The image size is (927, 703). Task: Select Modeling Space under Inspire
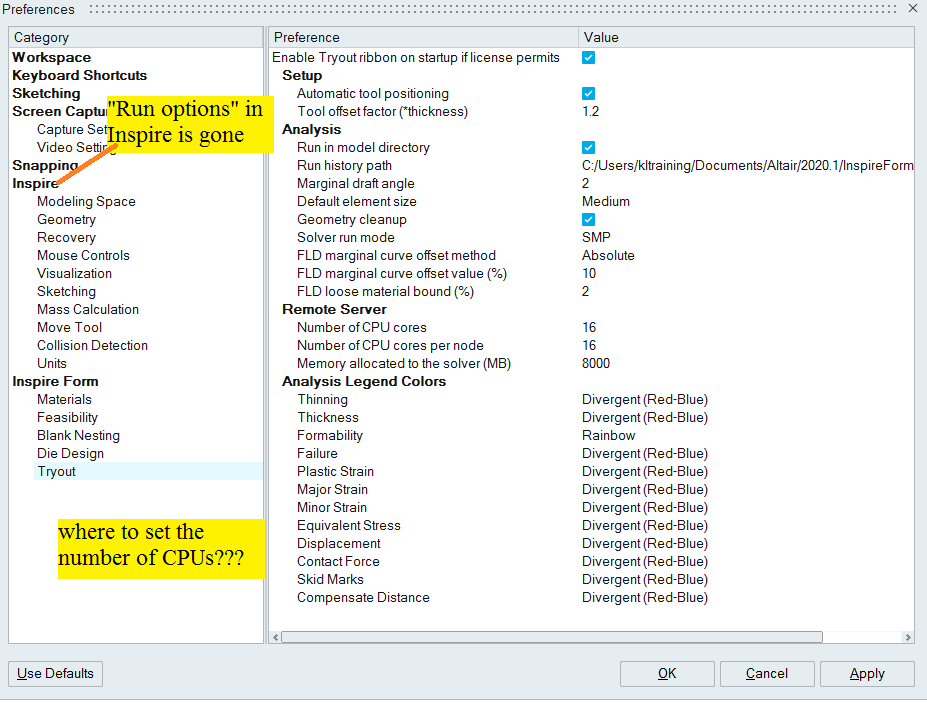(86, 202)
